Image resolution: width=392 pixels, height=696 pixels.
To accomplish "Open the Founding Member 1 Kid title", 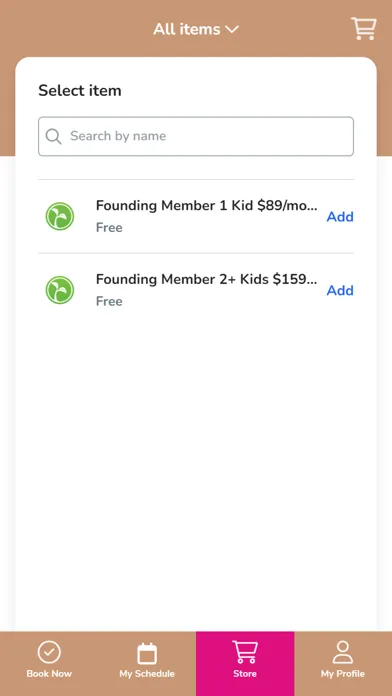I will pyautogui.click(x=207, y=206).
